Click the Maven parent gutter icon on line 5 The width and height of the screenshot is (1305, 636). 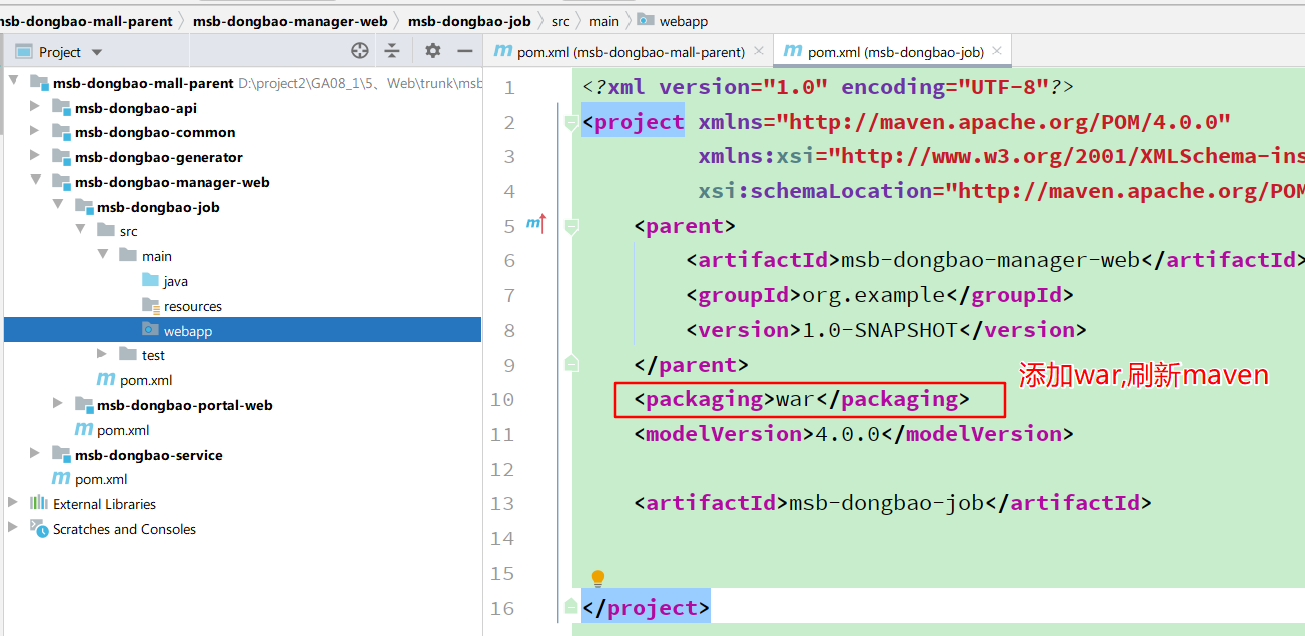click(536, 225)
